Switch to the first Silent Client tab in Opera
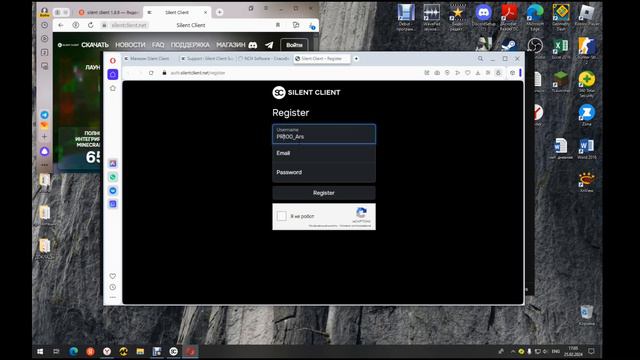The image size is (640, 360). pos(150,59)
